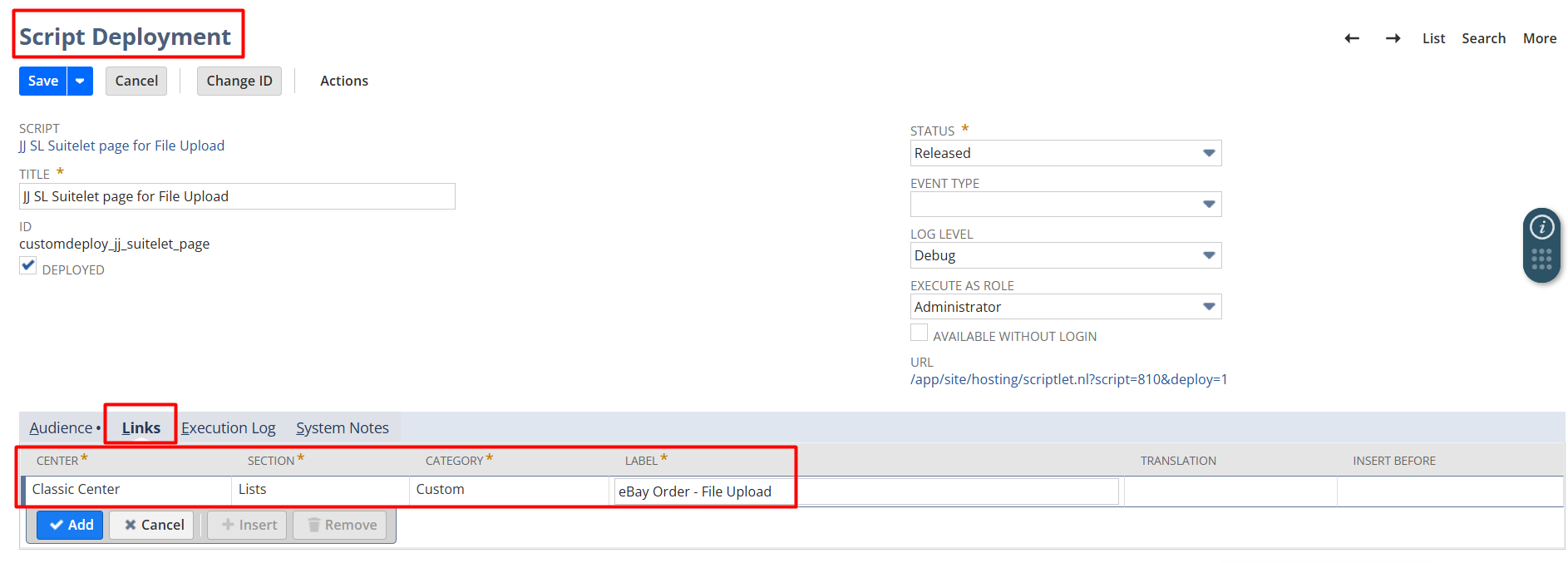Click the grid dots icon below info
The image size is (1568, 563).
click(x=1541, y=259)
